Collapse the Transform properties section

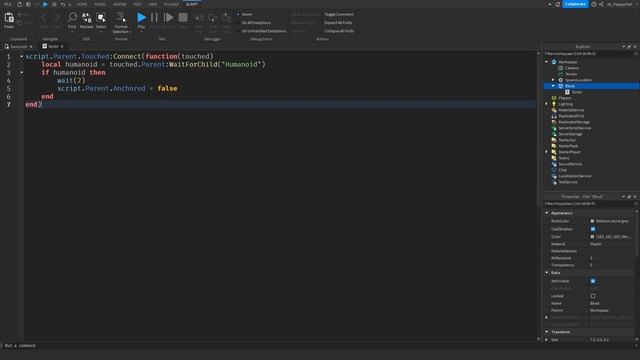547,332
